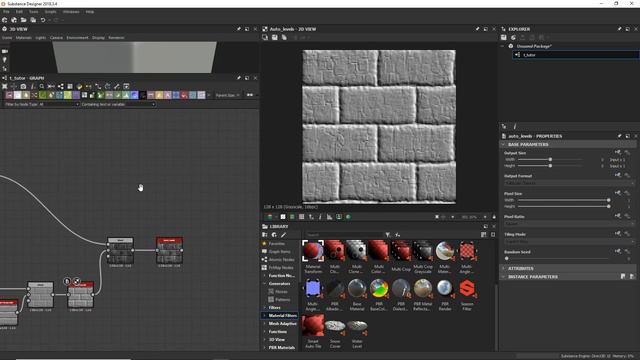Toggle the info 'i' icon below 2D View
The image size is (640, 360).
(320, 217)
